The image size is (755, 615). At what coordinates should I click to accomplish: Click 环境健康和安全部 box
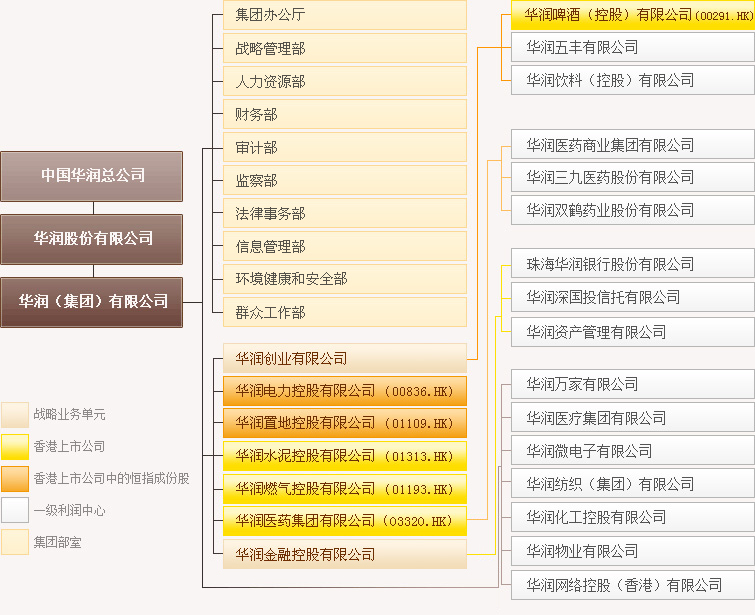(x=345, y=279)
